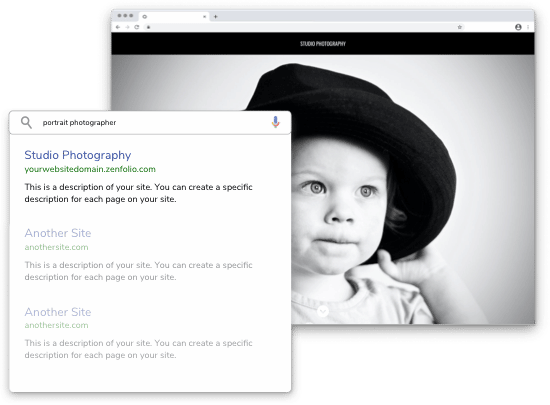
Task: Reload the page with refresh icon
Action: (137, 27)
